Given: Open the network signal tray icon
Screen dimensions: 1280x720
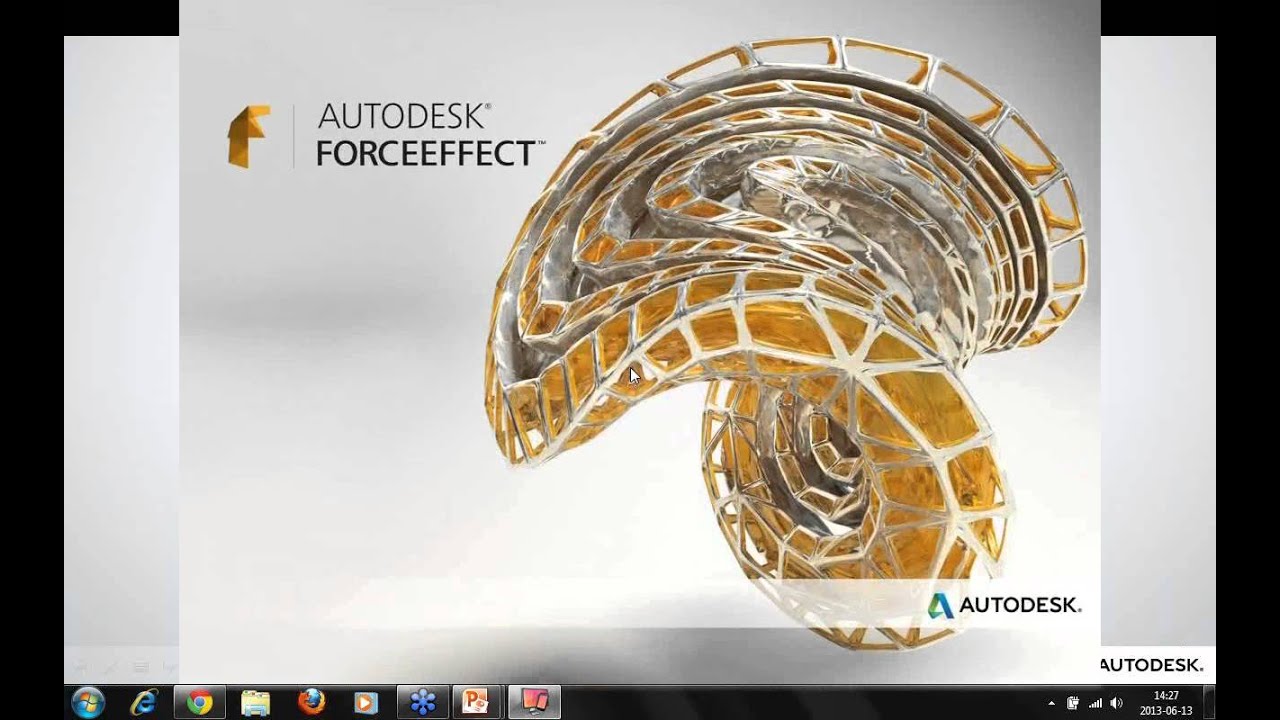Looking at the screenshot, I should (1095, 703).
